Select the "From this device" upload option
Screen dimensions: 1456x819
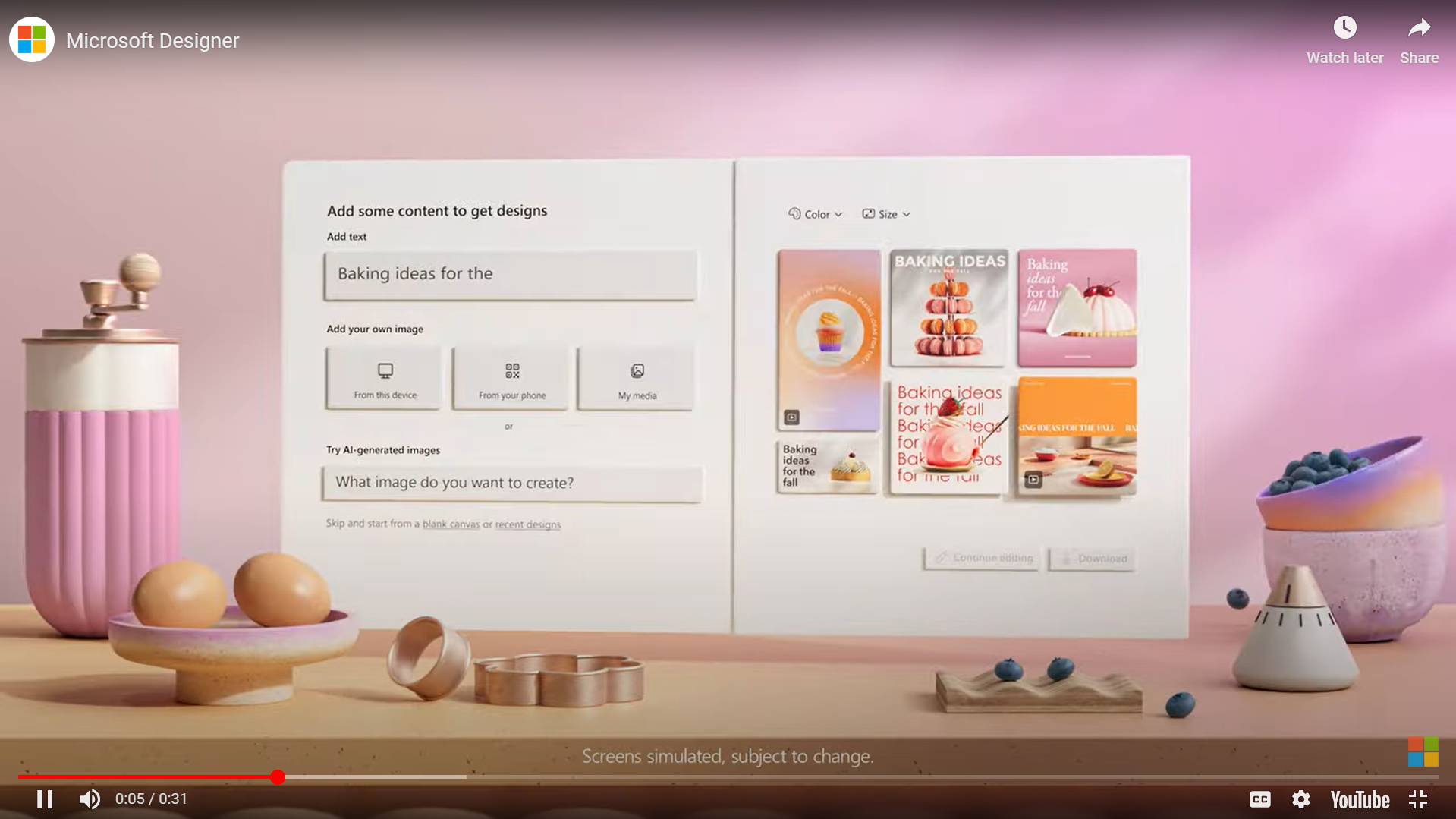383,377
